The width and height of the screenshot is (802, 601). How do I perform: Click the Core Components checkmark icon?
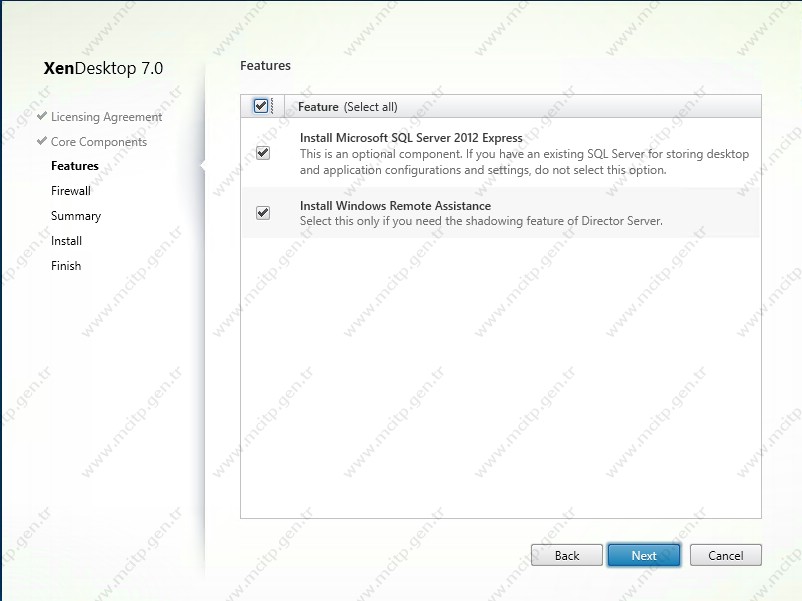pos(42,141)
